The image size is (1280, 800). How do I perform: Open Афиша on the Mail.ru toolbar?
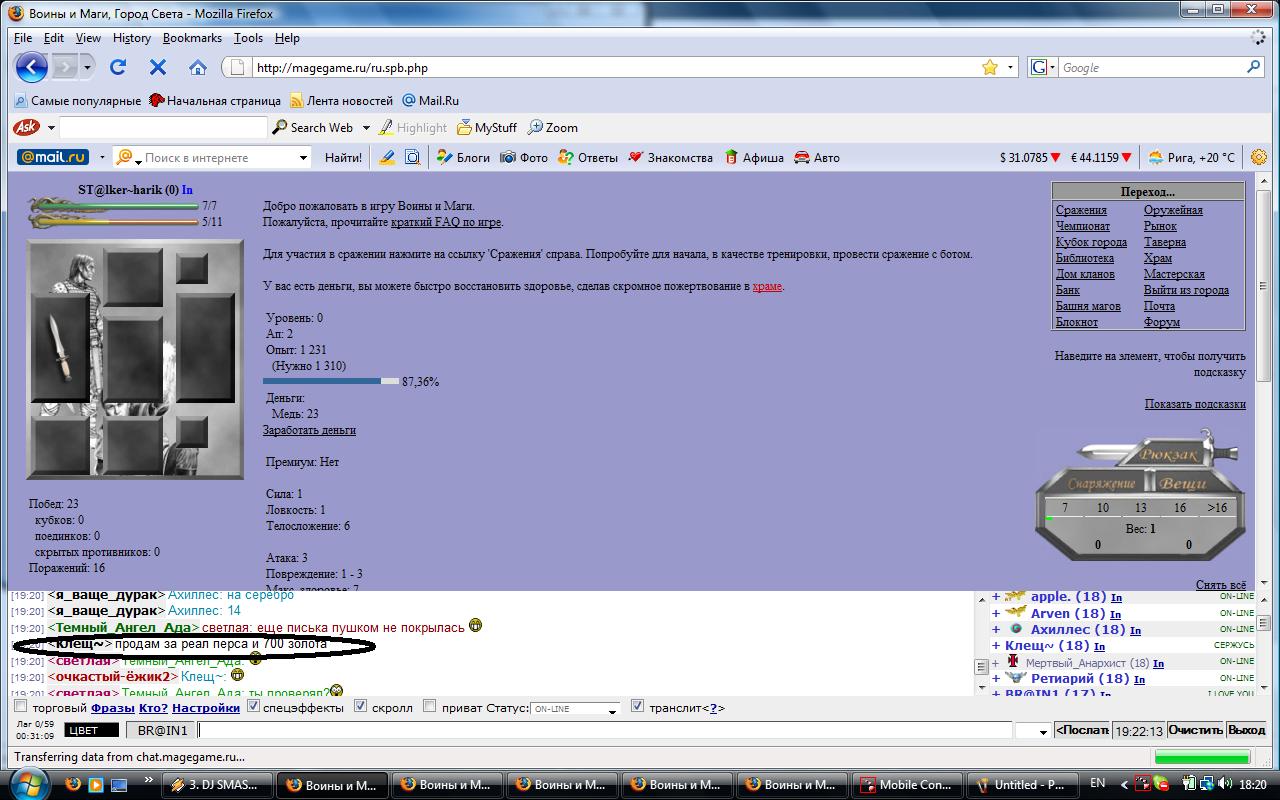click(x=754, y=157)
